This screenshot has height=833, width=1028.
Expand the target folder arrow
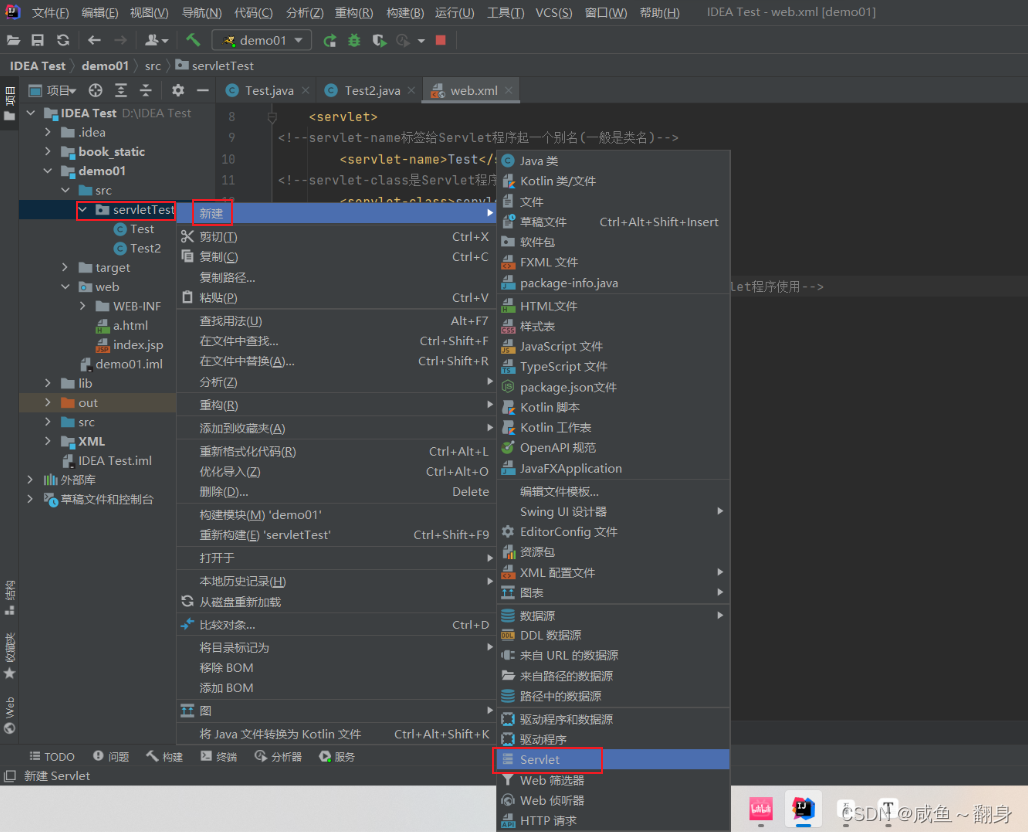[x=65, y=267]
